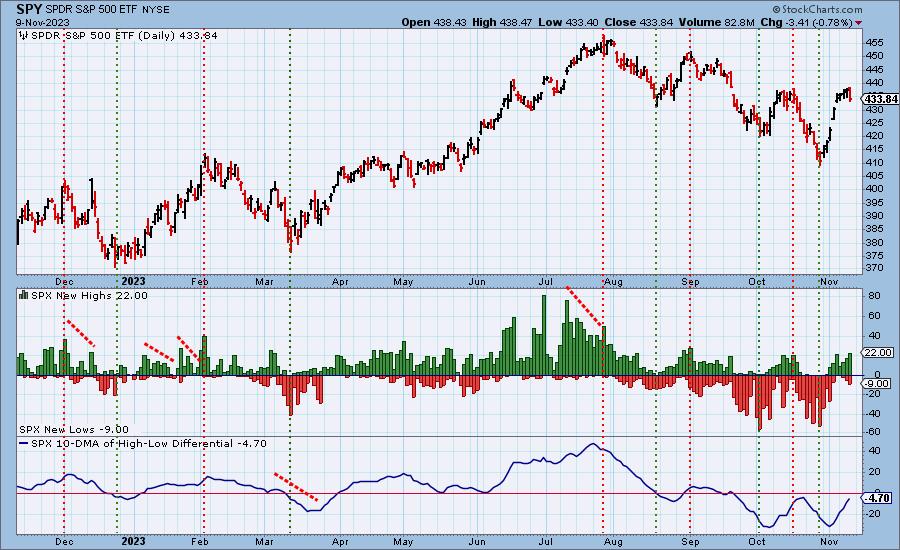Click the bar-chart icon beside SPDR S&P 500 ETF (Daily)
The image size is (900, 550).
(24, 36)
